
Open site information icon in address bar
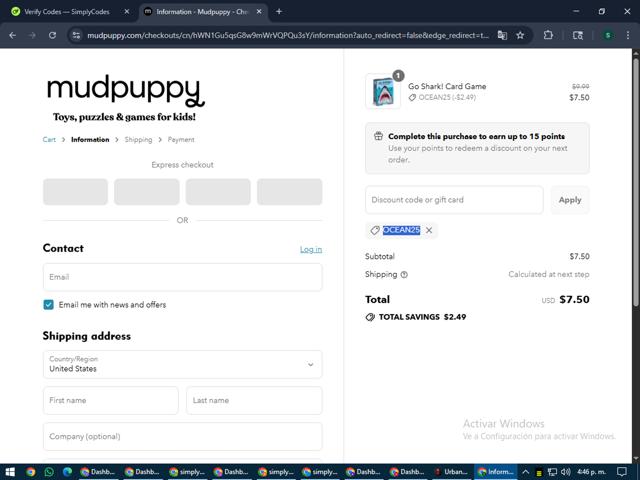tap(76, 36)
